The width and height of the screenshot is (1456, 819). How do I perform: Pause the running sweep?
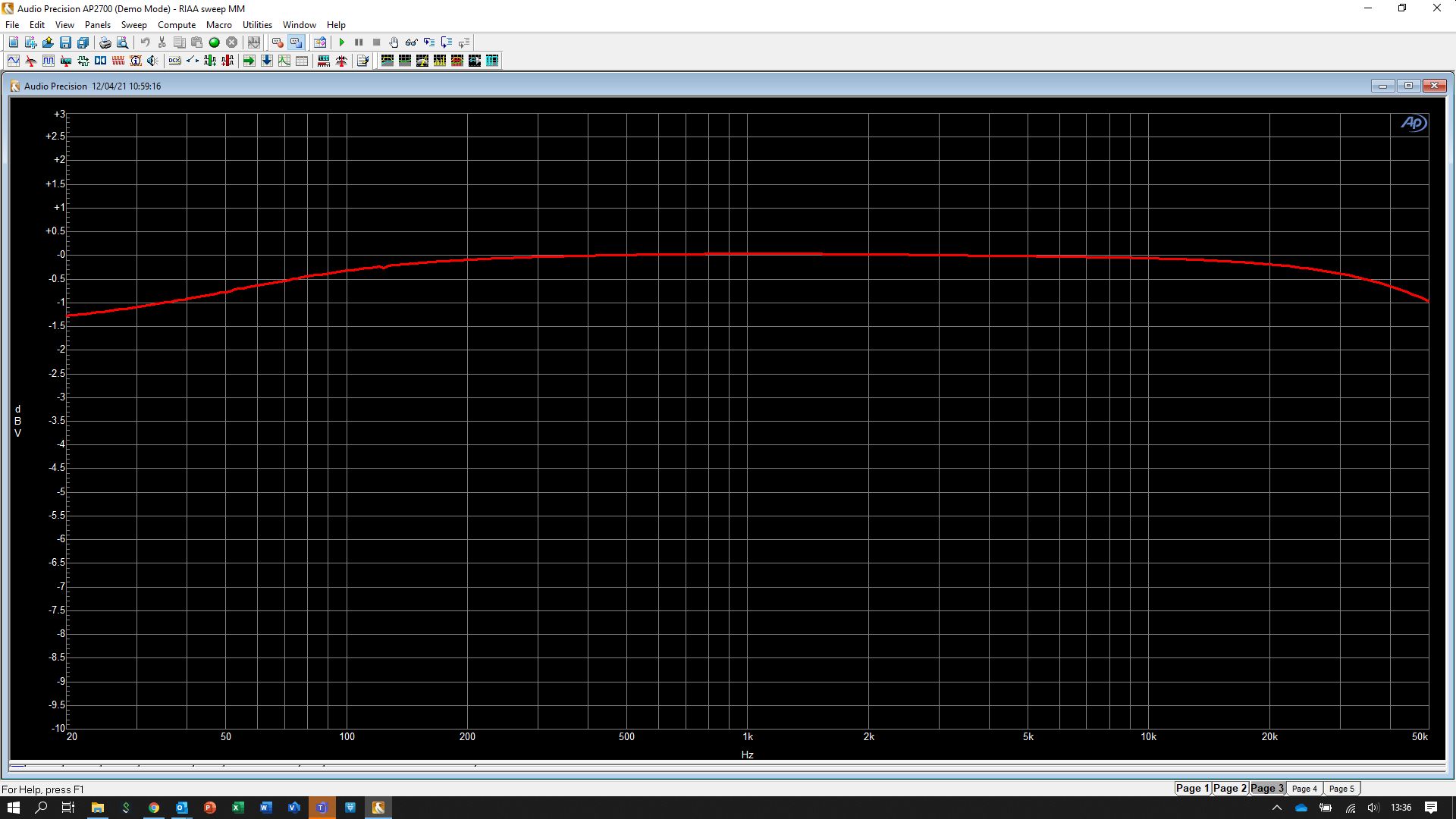pos(359,42)
